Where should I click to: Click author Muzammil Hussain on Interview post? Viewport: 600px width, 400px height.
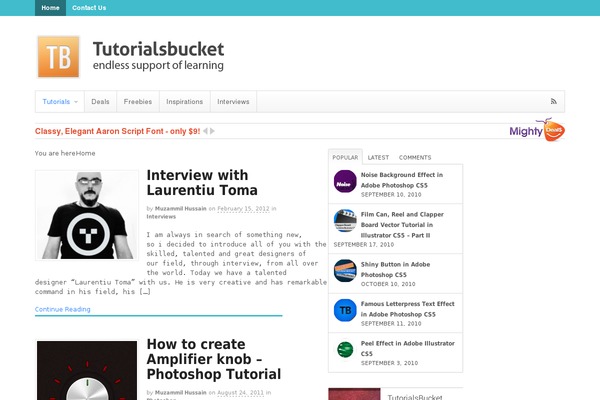click(180, 209)
